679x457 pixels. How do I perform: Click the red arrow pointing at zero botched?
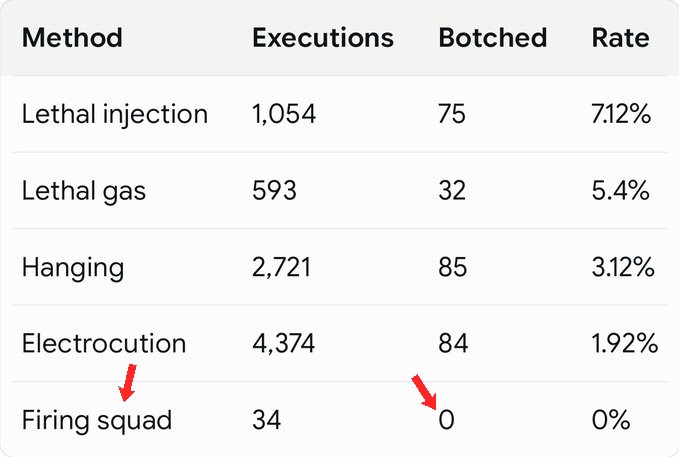[424, 392]
